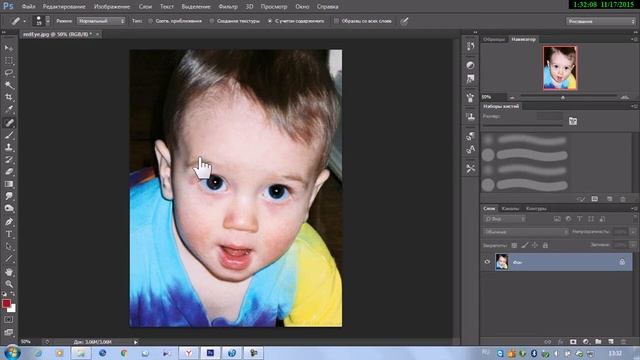Toggle lock transparent pixels

pos(514,245)
